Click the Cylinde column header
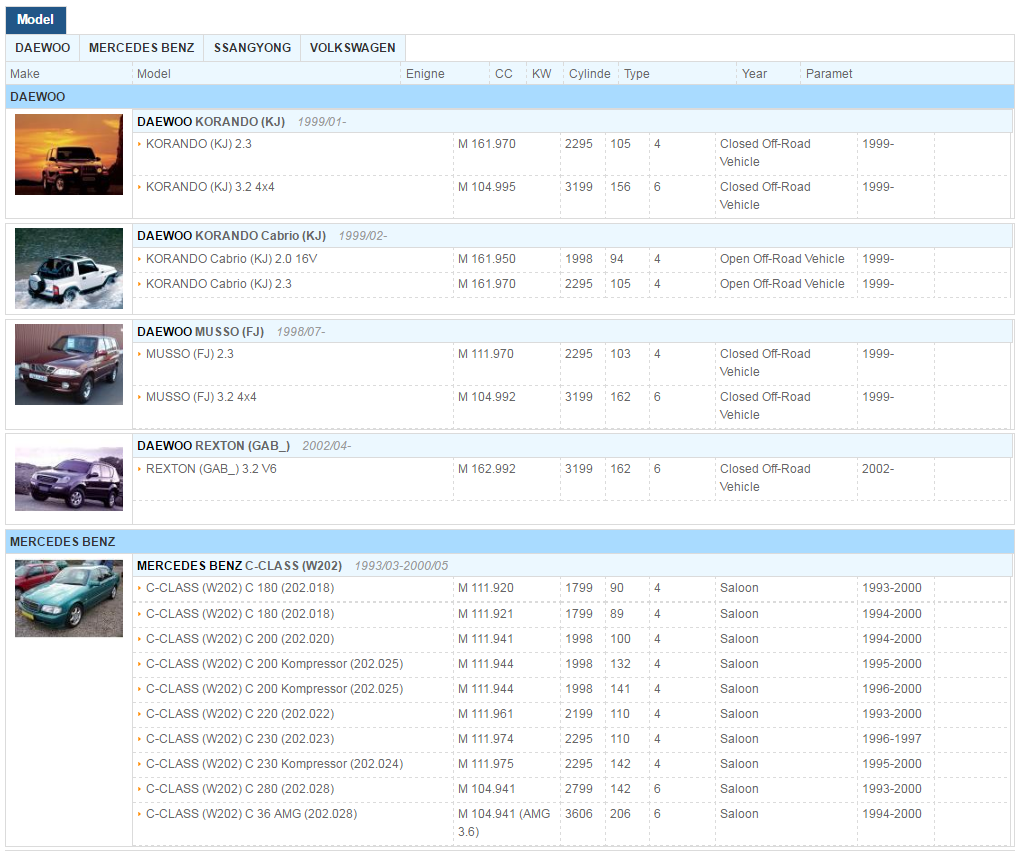This screenshot has height=851, width=1023. [590, 74]
